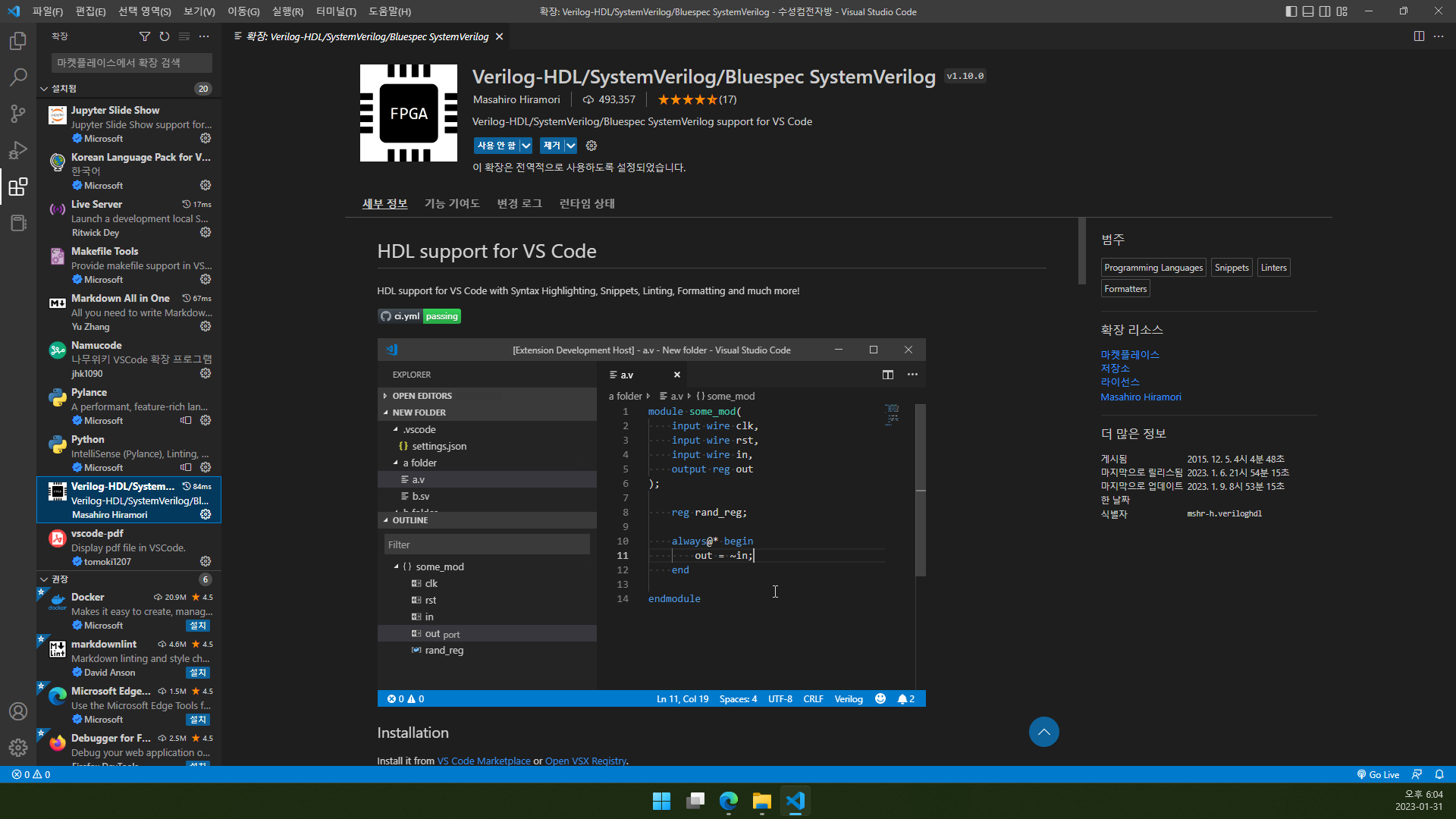Refresh the extensions list
1456x819 pixels.
click(x=165, y=36)
